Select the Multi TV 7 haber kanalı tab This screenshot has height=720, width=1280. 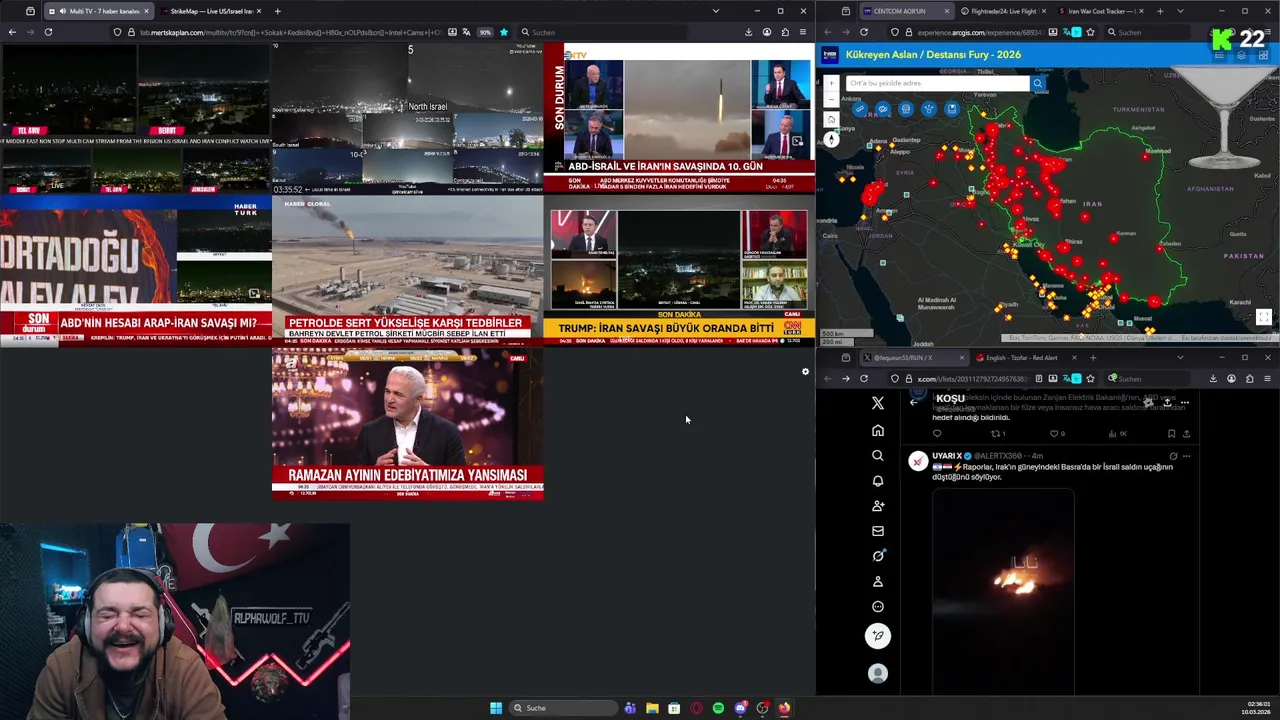pyautogui.click(x=98, y=11)
